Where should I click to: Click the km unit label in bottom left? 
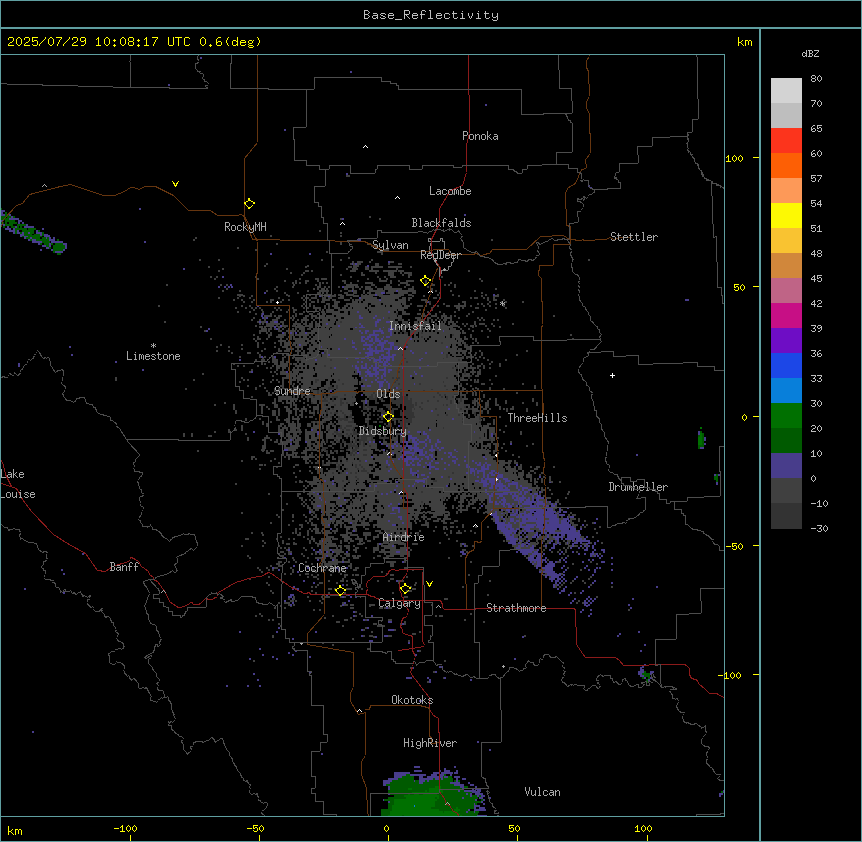click(15, 830)
